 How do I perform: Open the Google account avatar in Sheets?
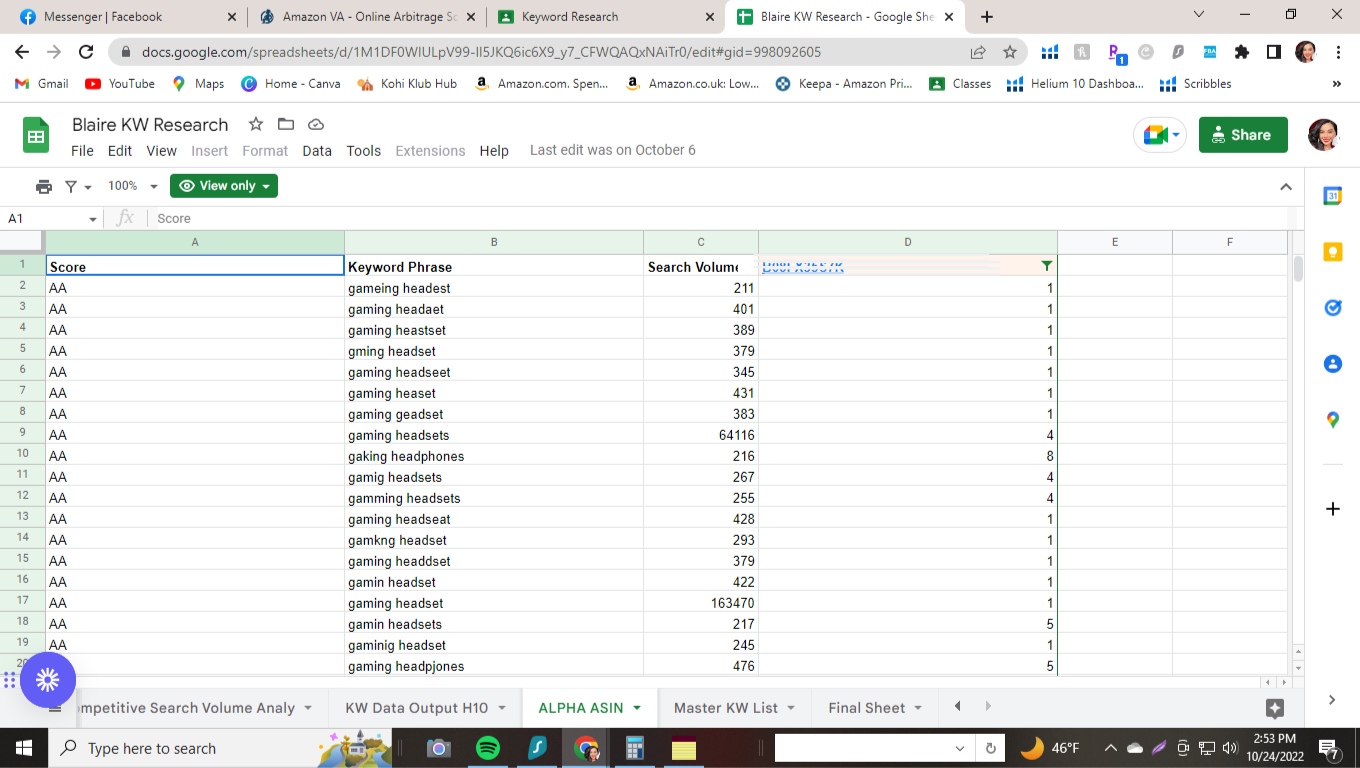1324,135
